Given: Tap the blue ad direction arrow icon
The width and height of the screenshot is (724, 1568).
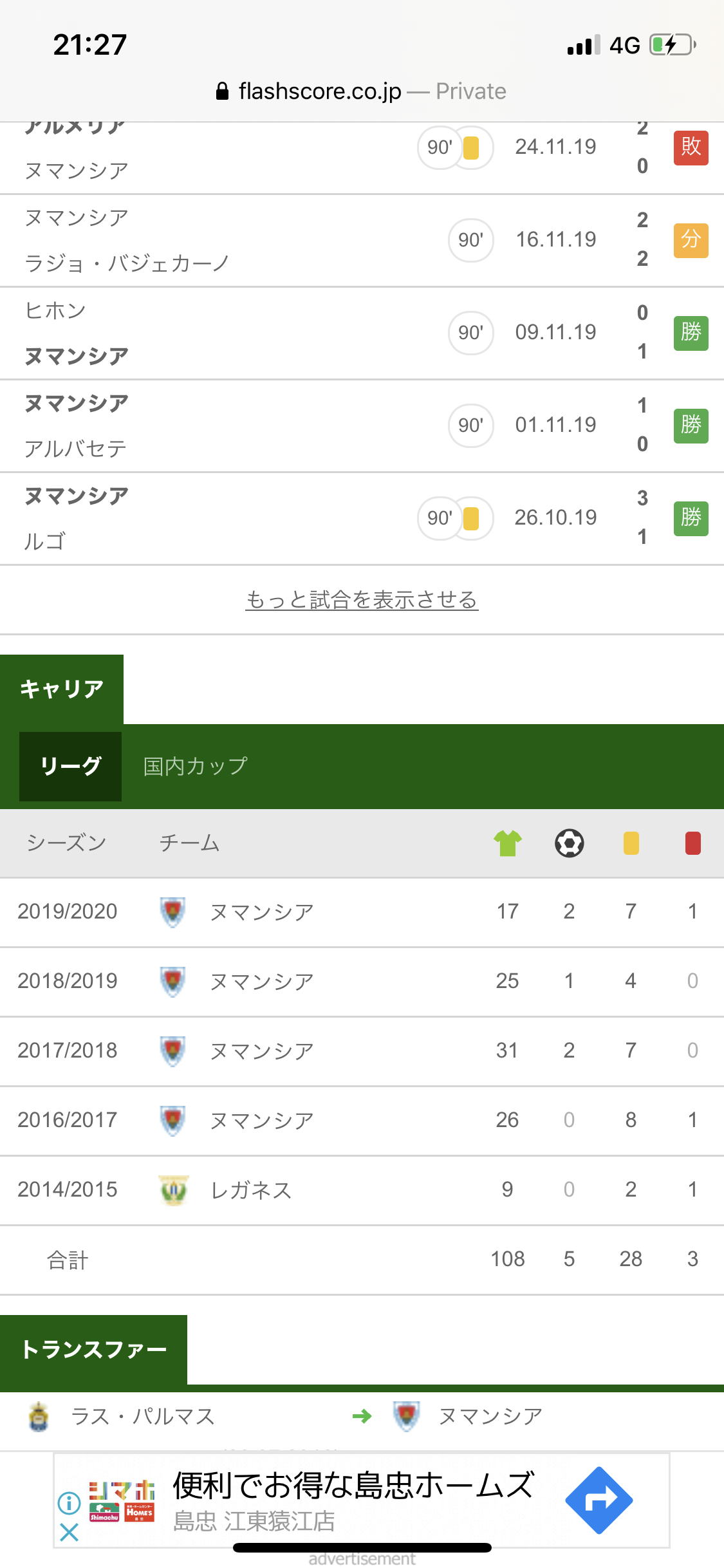Looking at the screenshot, I should click(x=599, y=1500).
